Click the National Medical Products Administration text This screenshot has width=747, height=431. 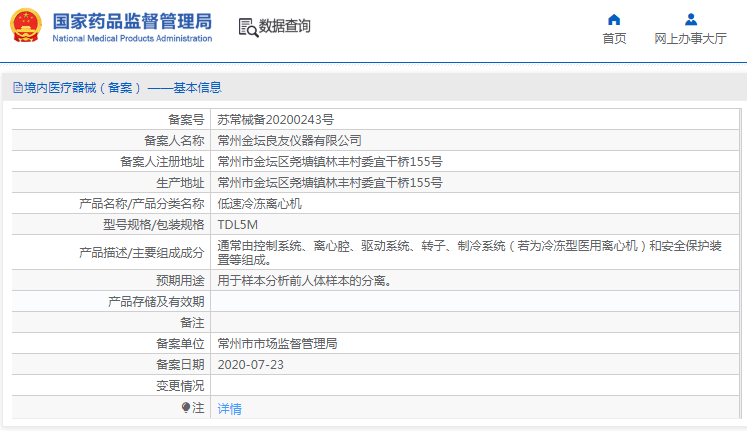[x=131, y=39]
